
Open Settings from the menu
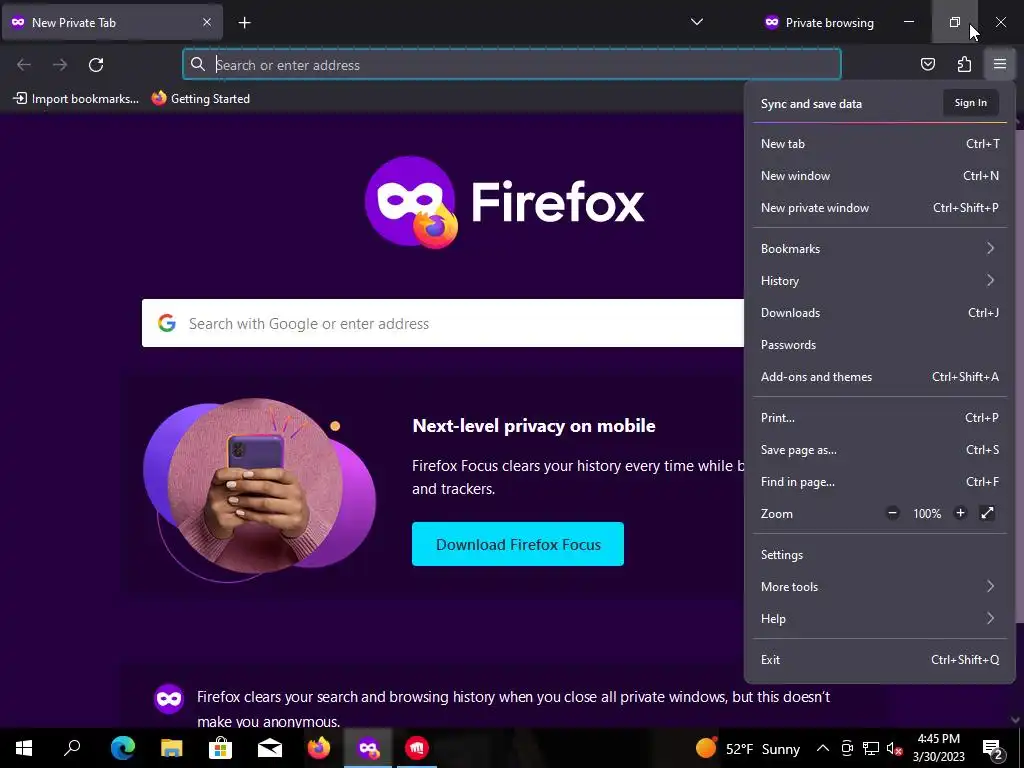880,555
